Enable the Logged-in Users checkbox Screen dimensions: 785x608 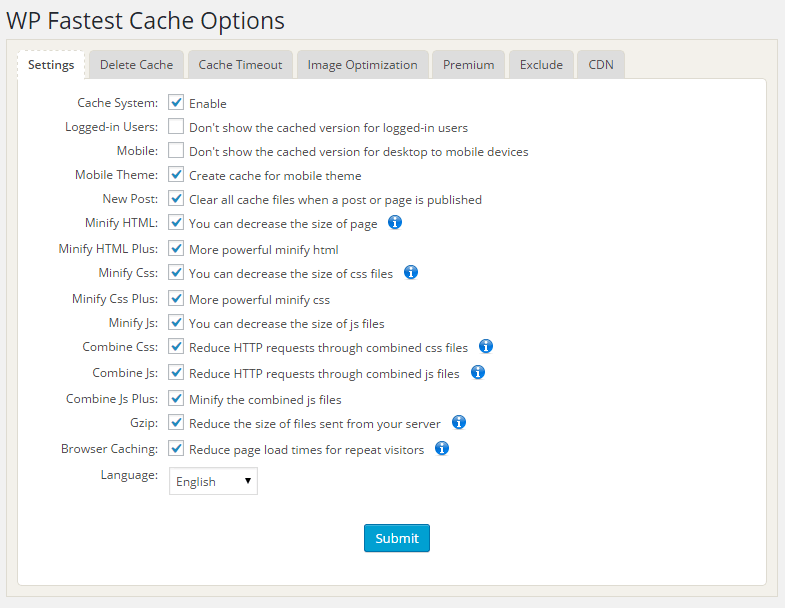click(x=176, y=127)
